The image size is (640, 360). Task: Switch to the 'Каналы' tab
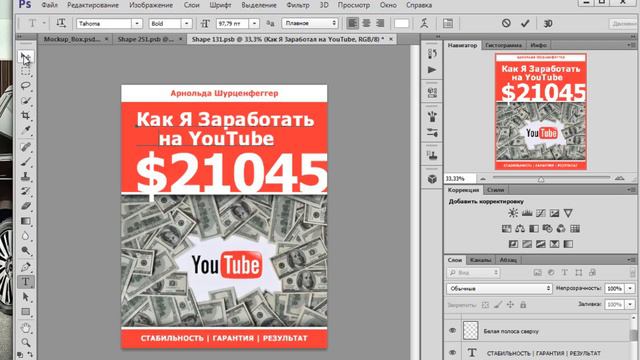coord(480,260)
